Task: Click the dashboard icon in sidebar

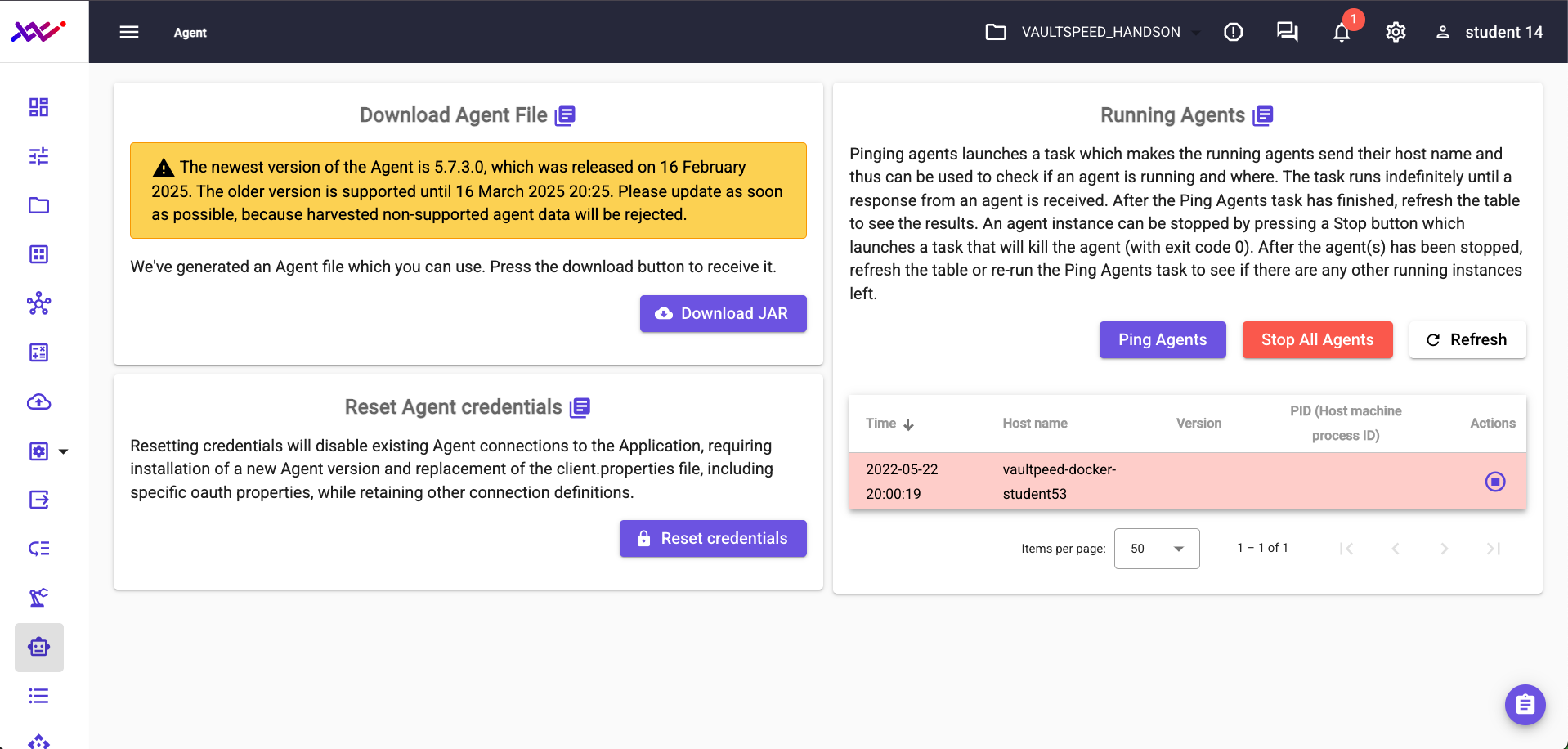Action: [38, 107]
